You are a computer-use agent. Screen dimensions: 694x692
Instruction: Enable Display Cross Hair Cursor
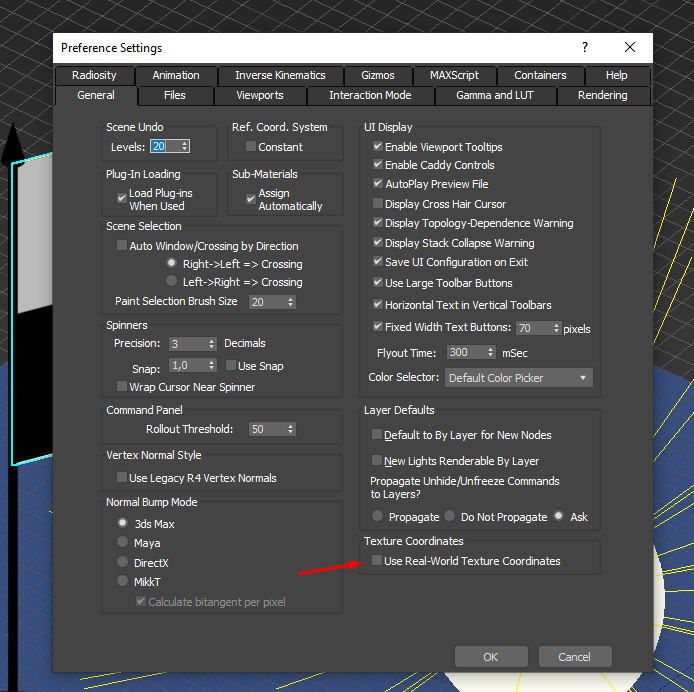[x=378, y=203]
